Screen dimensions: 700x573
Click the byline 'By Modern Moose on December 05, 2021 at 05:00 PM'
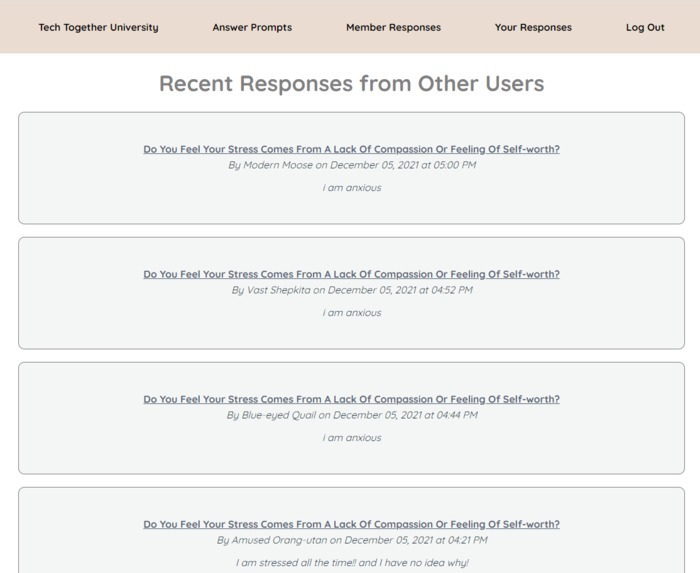[352, 165]
